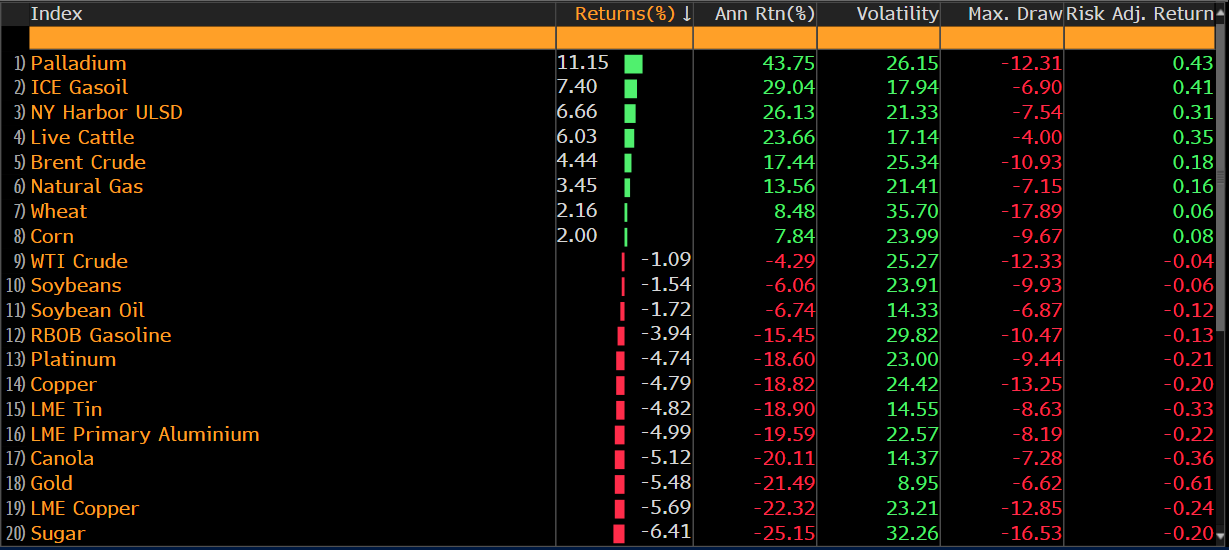Select the RBOB Gasoline row
Viewport: 1229px width, 550px height.
pyautogui.click(x=608, y=335)
